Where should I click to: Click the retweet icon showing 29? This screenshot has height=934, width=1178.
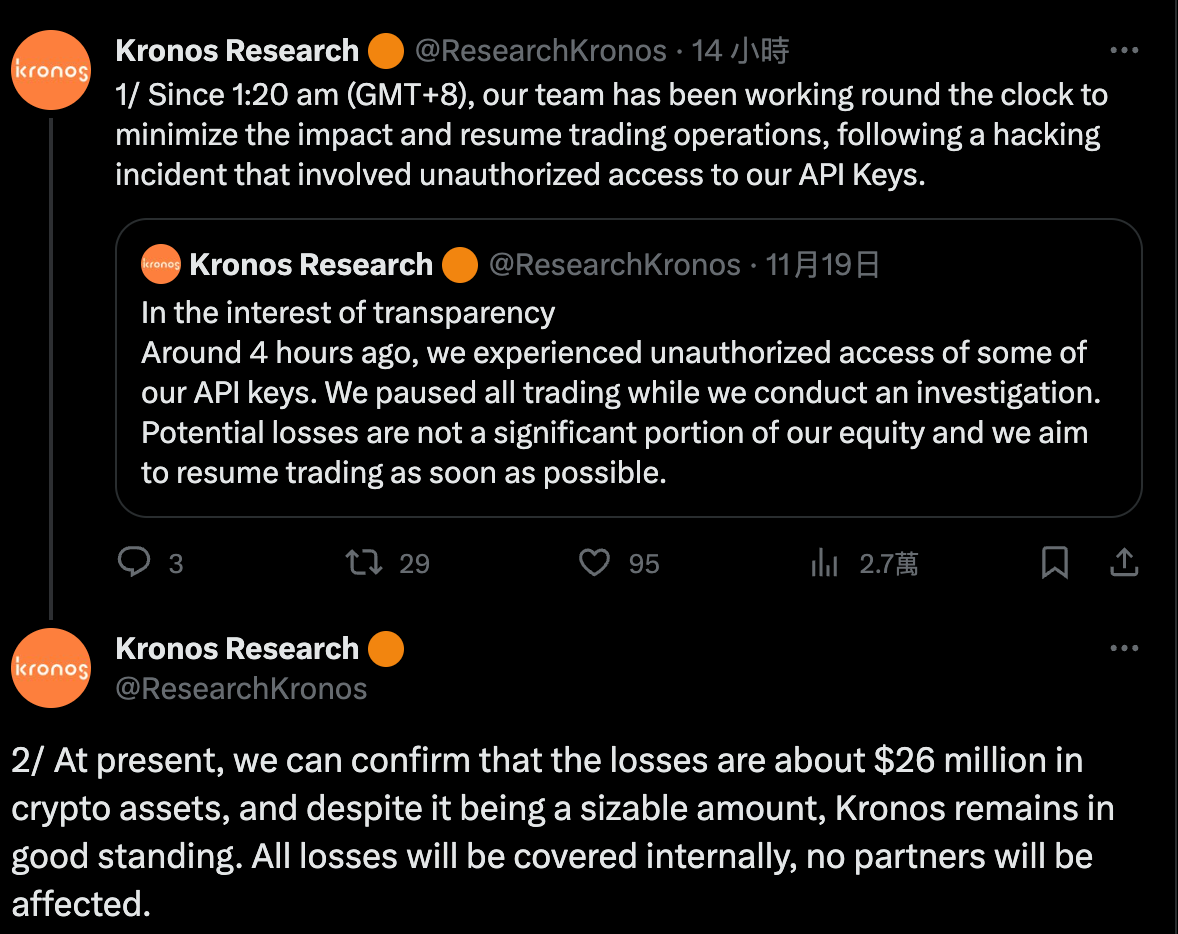pos(363,563)
